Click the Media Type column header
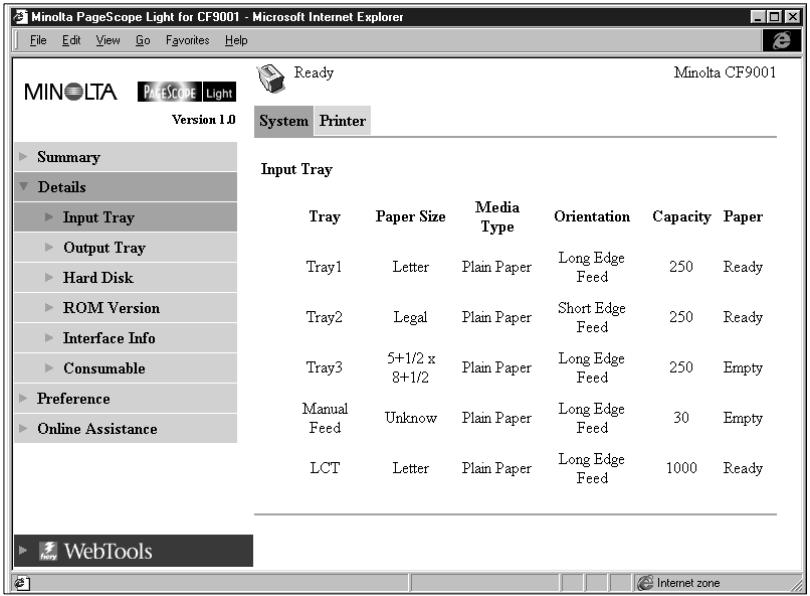The height and width of the screenshot is (596, 810). click(497, 216)
